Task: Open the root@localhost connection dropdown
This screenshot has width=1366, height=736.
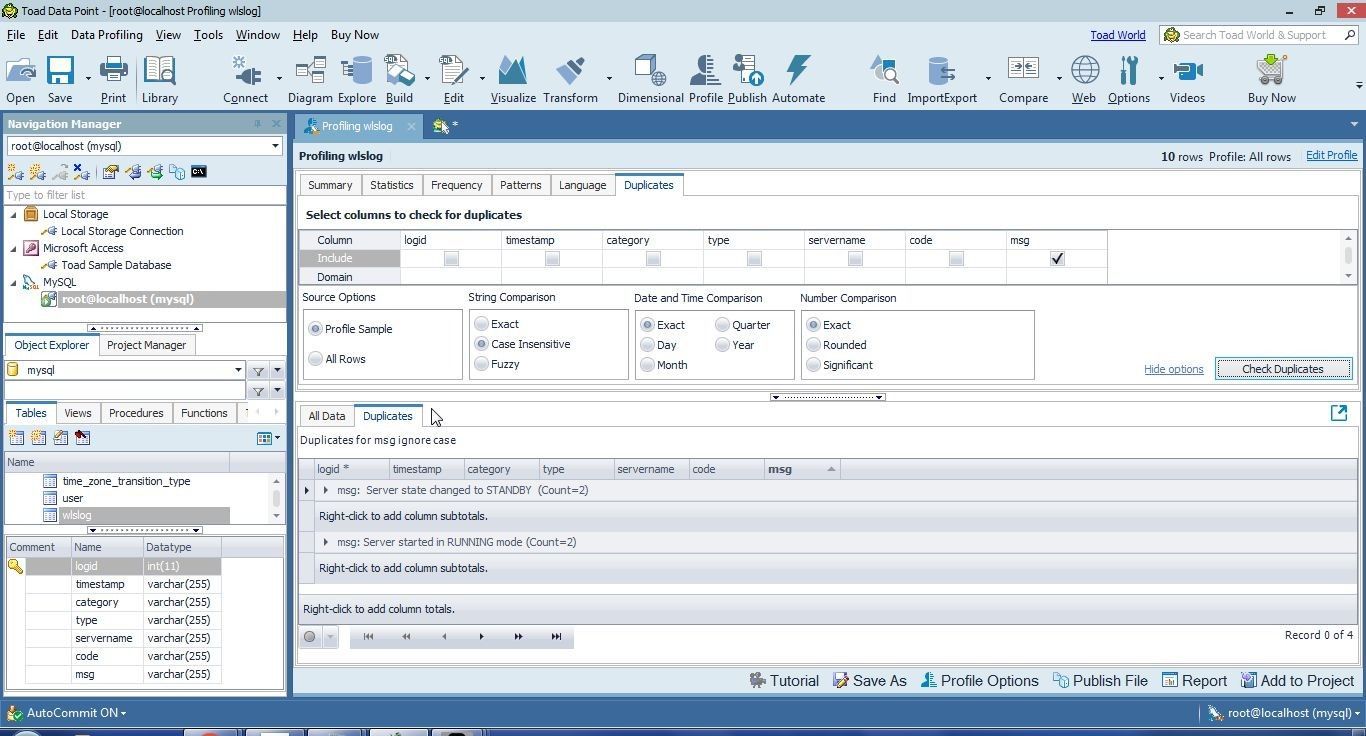Action: 275,146
